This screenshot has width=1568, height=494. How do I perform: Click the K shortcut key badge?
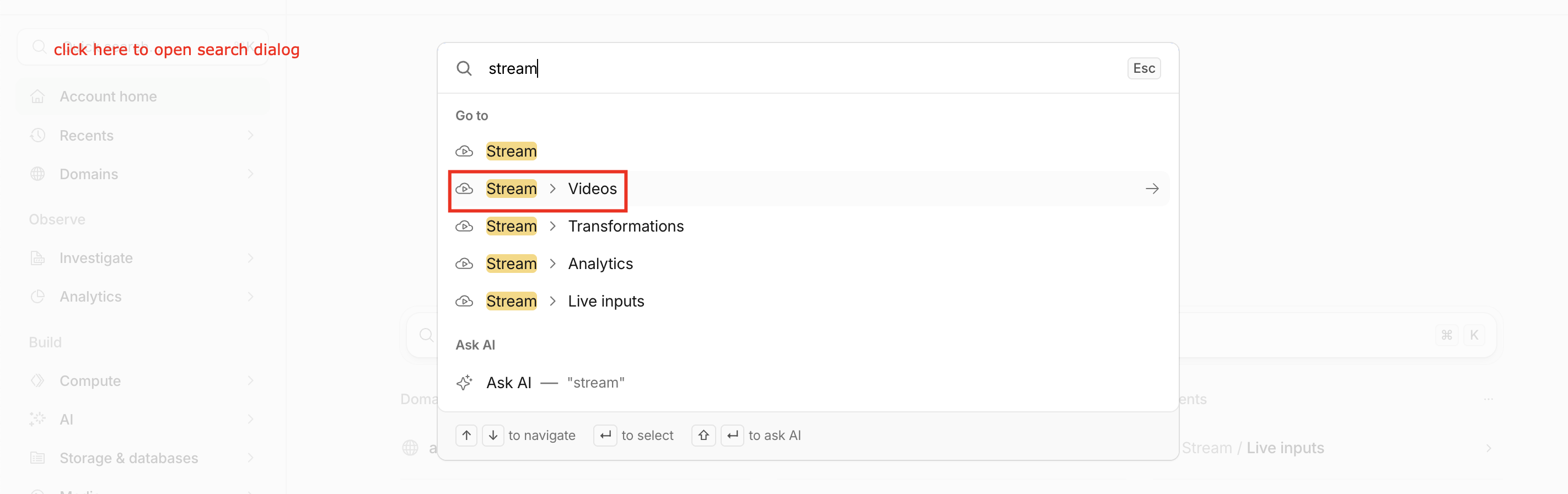pos(1474,335)
